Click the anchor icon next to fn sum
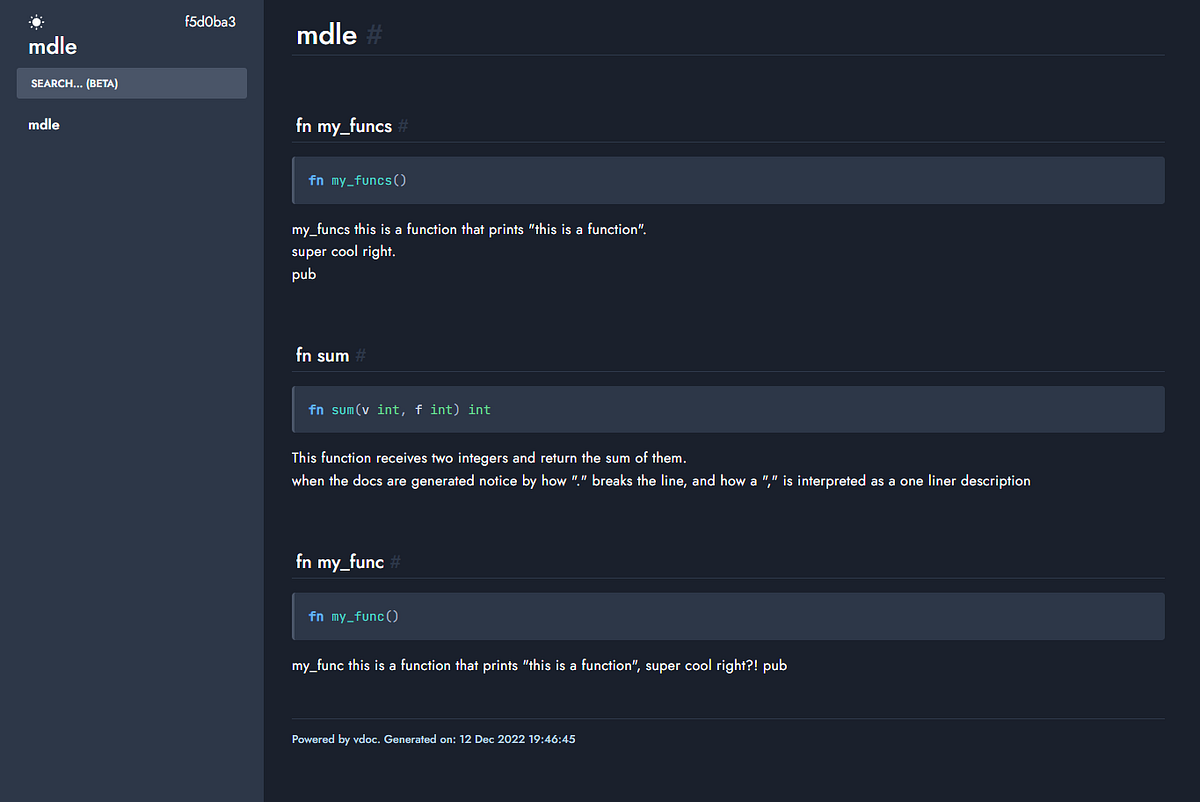This screenshot has width=1200, height=802. coord(361,355)
